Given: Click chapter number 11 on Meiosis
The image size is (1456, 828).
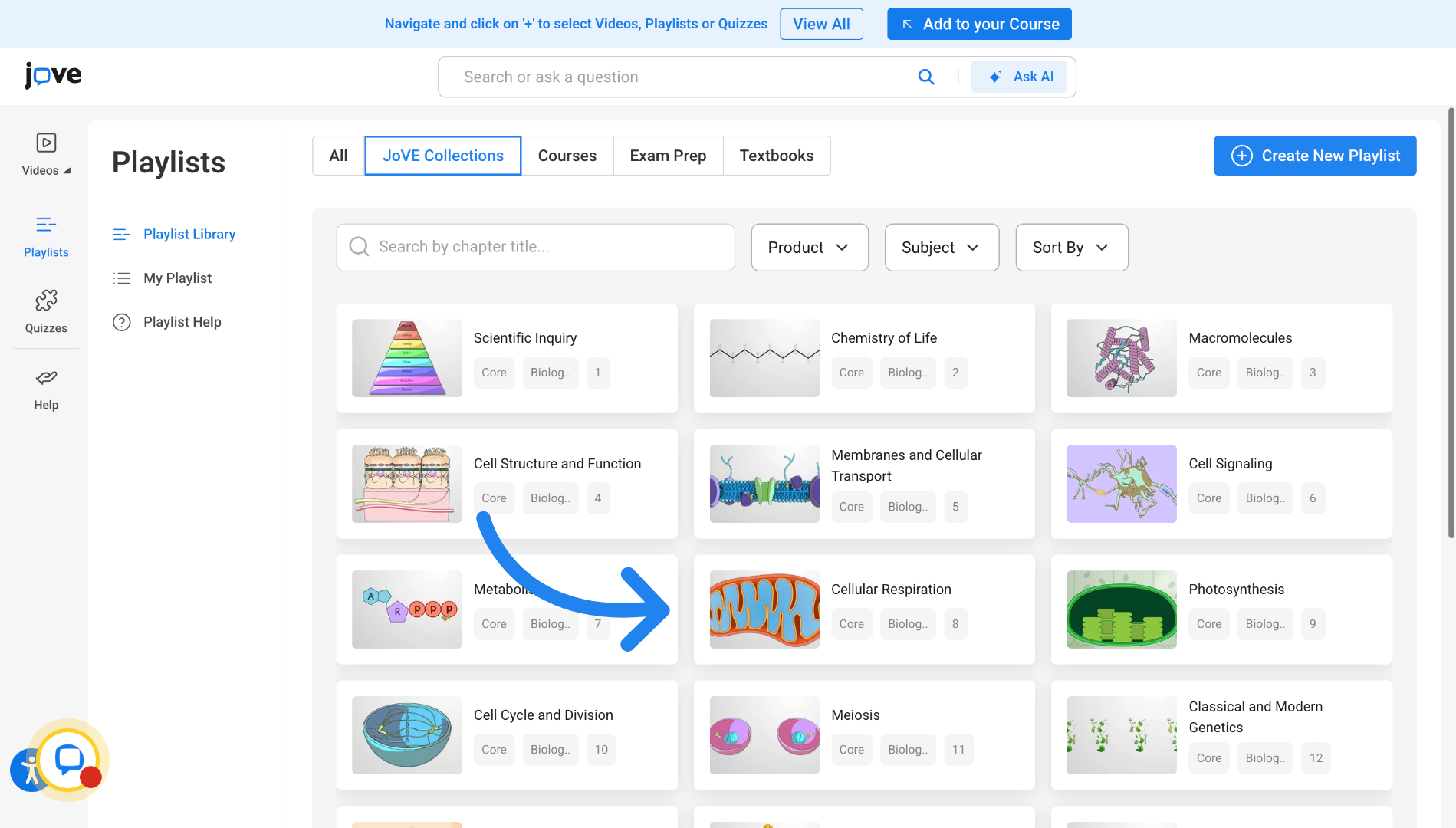Looking at the screenshot, I should tap(958, 750).
